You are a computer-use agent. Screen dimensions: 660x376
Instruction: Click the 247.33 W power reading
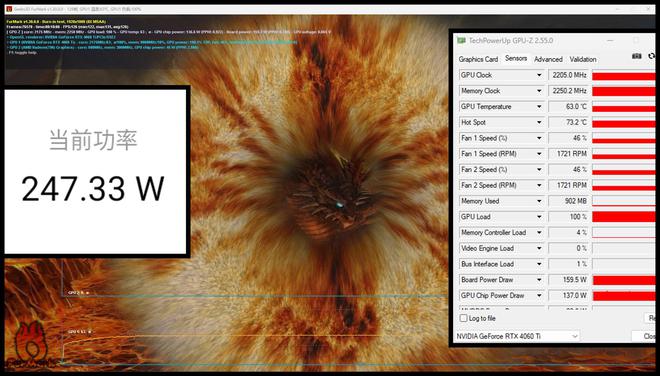pos(93,189)
